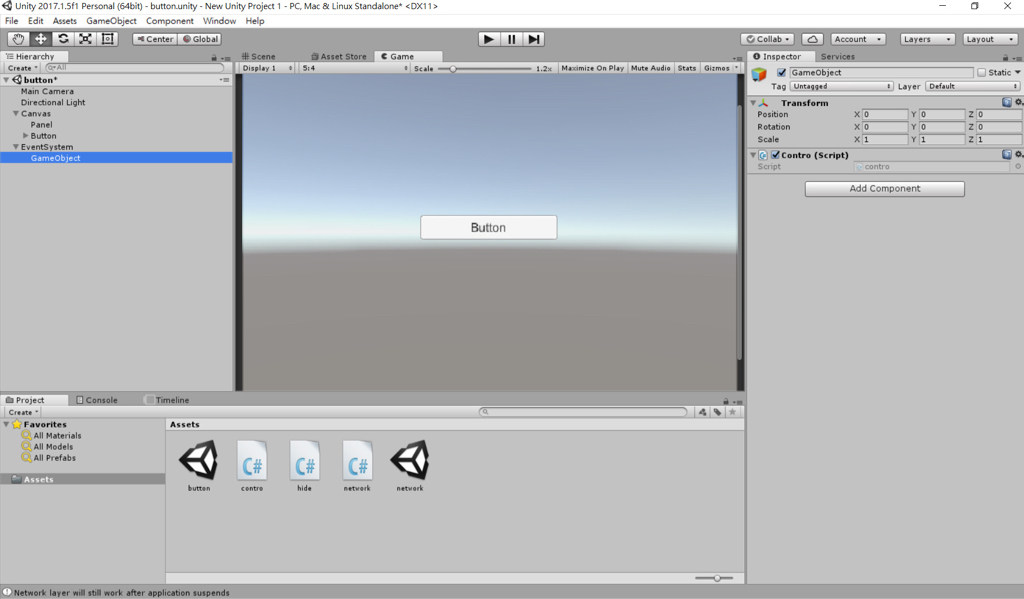1024x599 pixels.
Task: Select the Move tool
Action: [39, 38]
